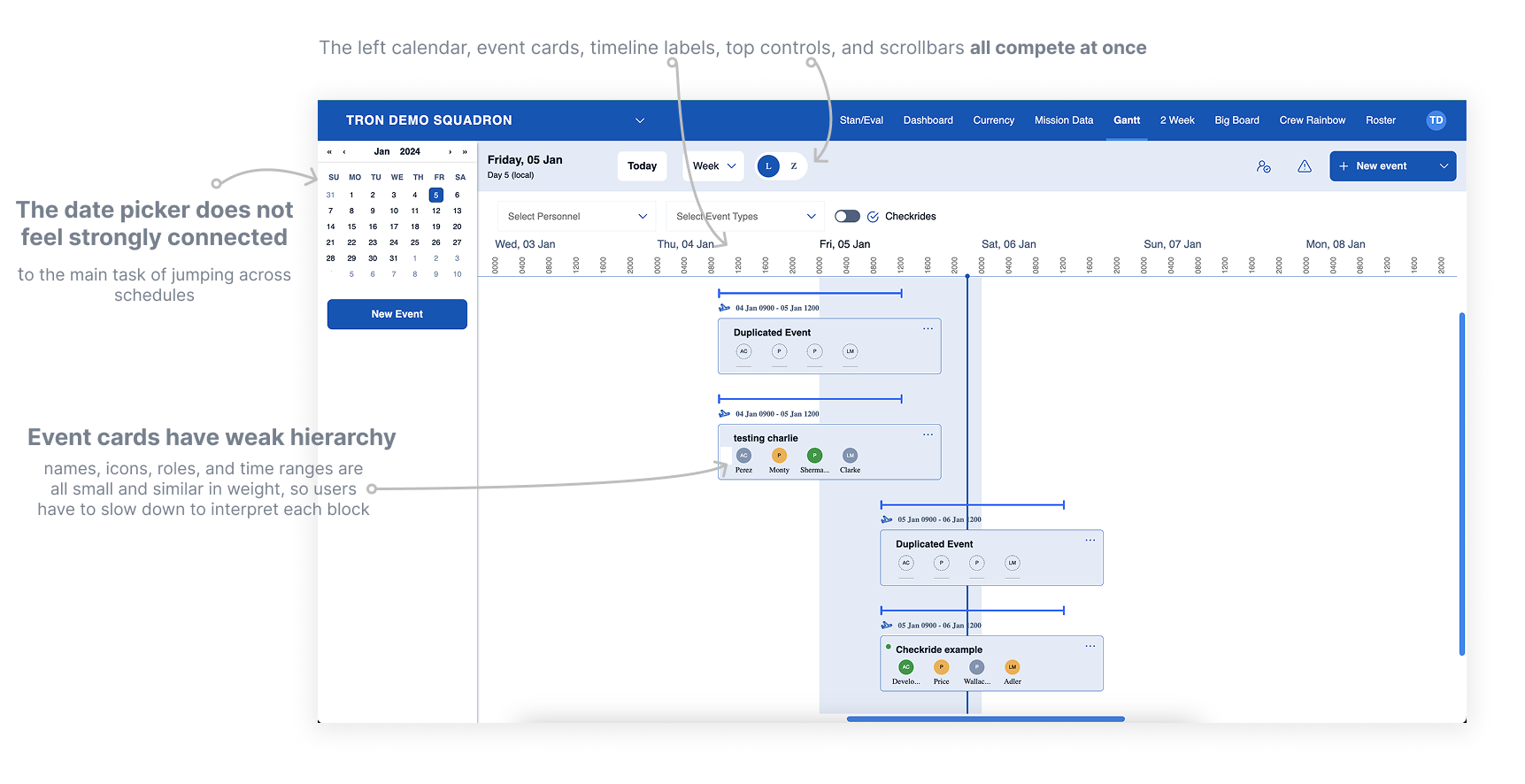Open the three-dot menu on Checkride example card
1525x784 pixels.
point(1090,646)
